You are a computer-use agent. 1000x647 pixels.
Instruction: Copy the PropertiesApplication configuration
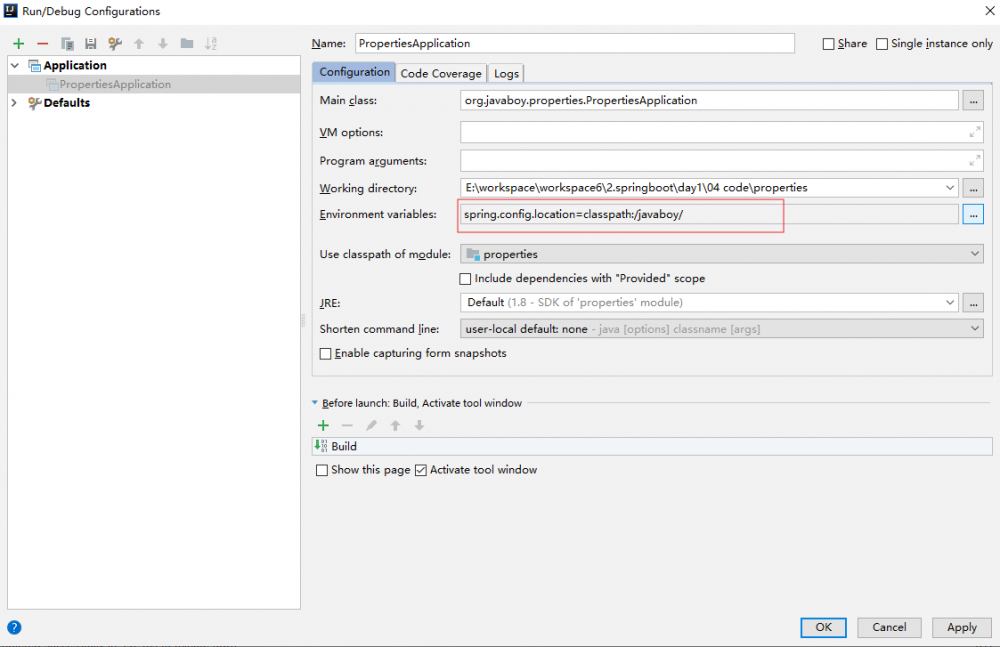click(66, 43)
